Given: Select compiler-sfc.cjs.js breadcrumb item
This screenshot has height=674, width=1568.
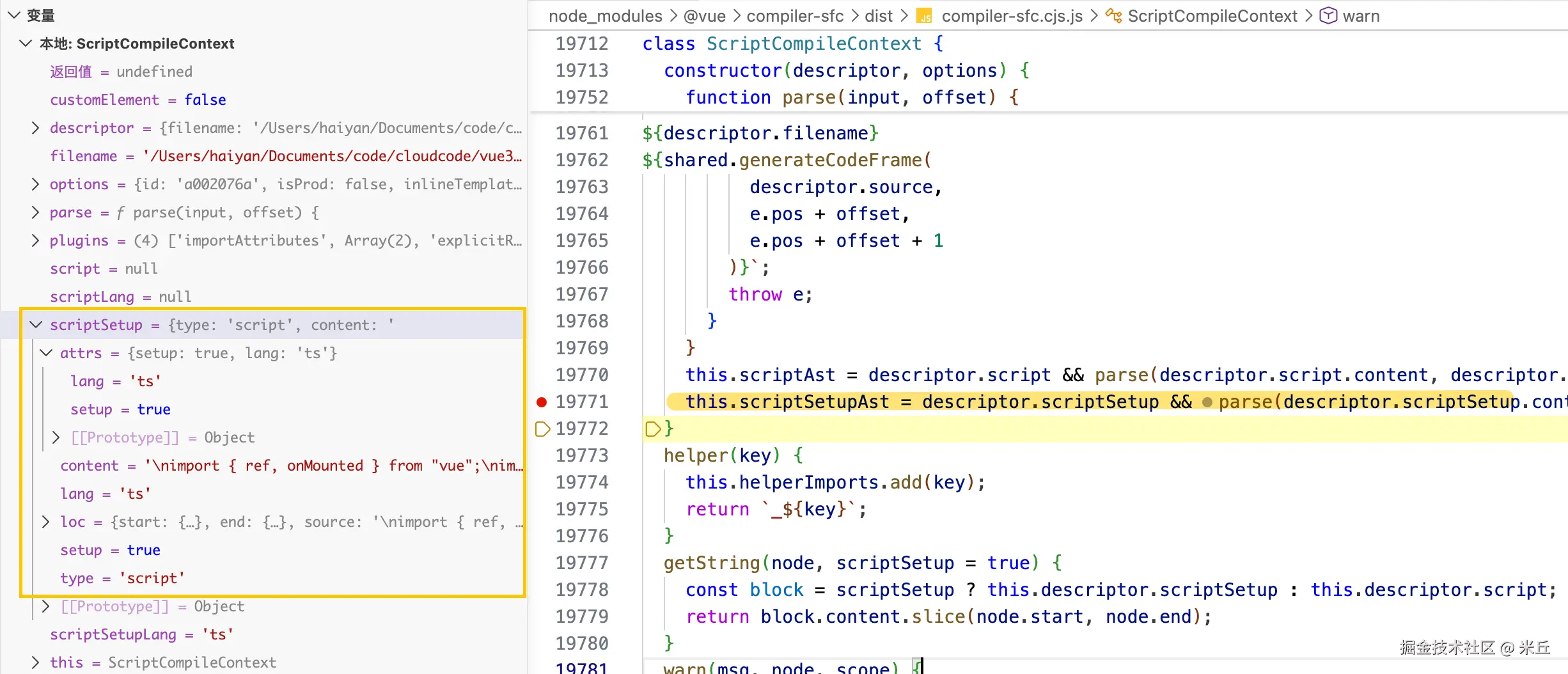Looking at the screenshot, I should 1012,16.
